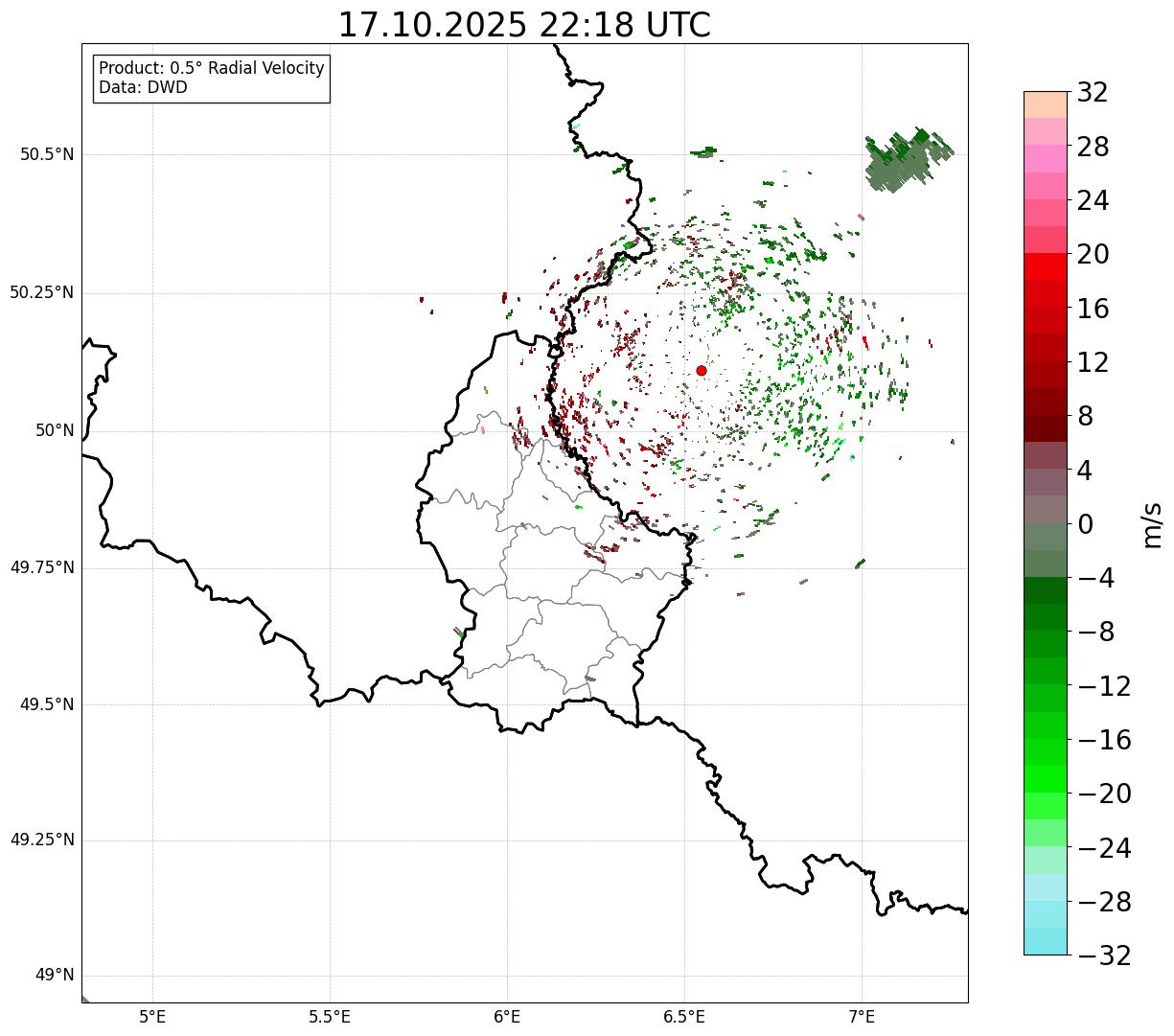
Task: Click the 5°E longitude label
Action: pos(152,1018)
